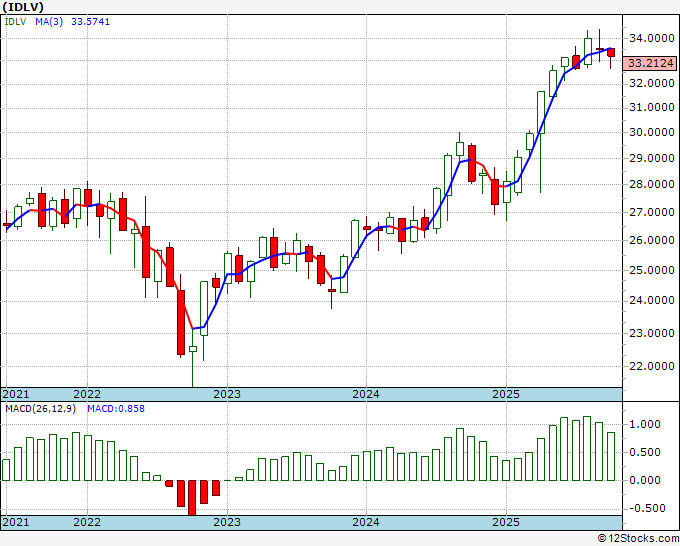Click the 30.0000 price axis label

point(651,132)
